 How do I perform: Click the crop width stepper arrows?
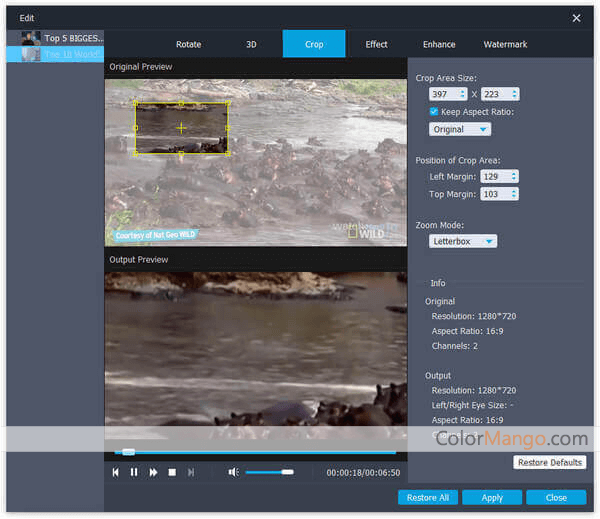click(x=464, y=94)
